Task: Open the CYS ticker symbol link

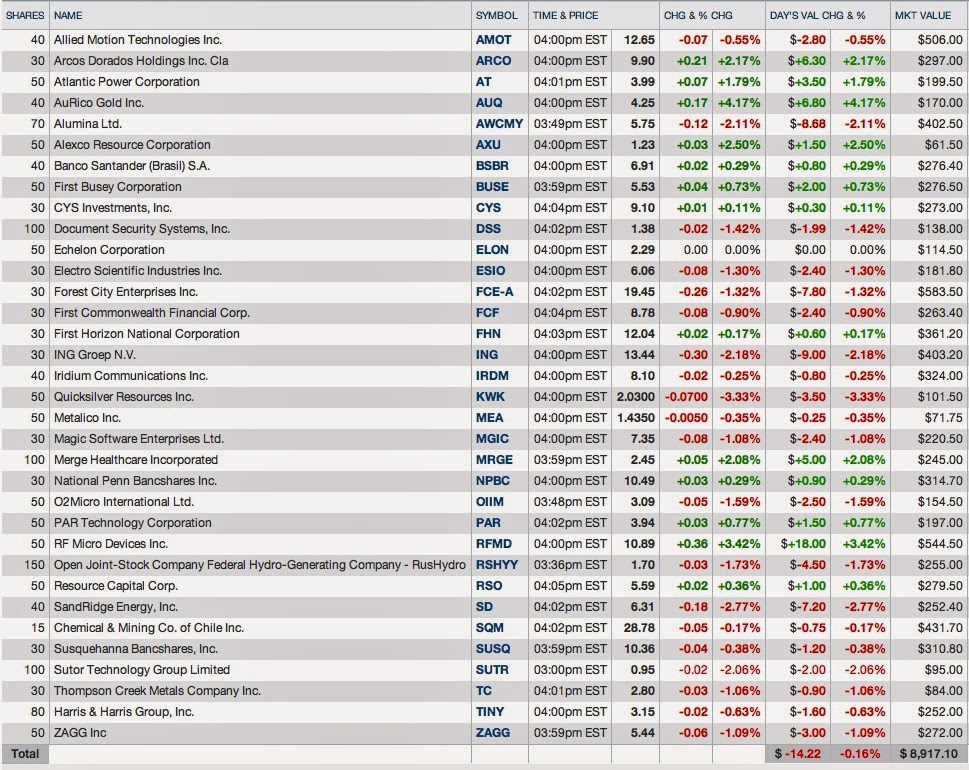Action: coord(488,208)
